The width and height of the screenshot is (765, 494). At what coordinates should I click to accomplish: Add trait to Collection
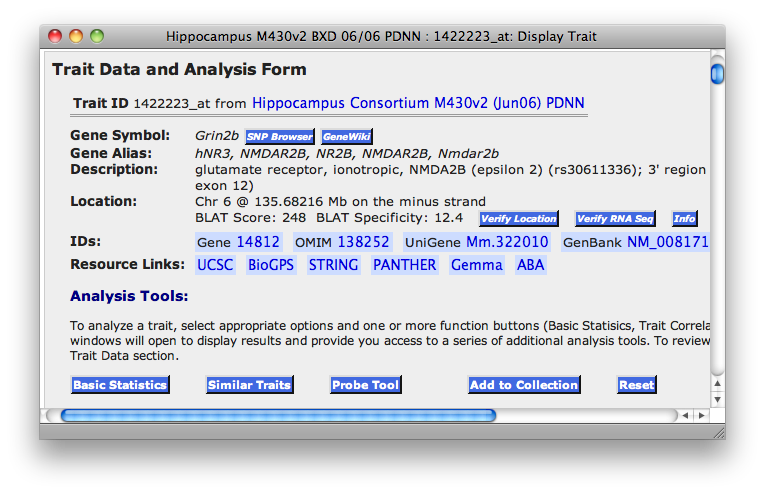coord(524,385)
